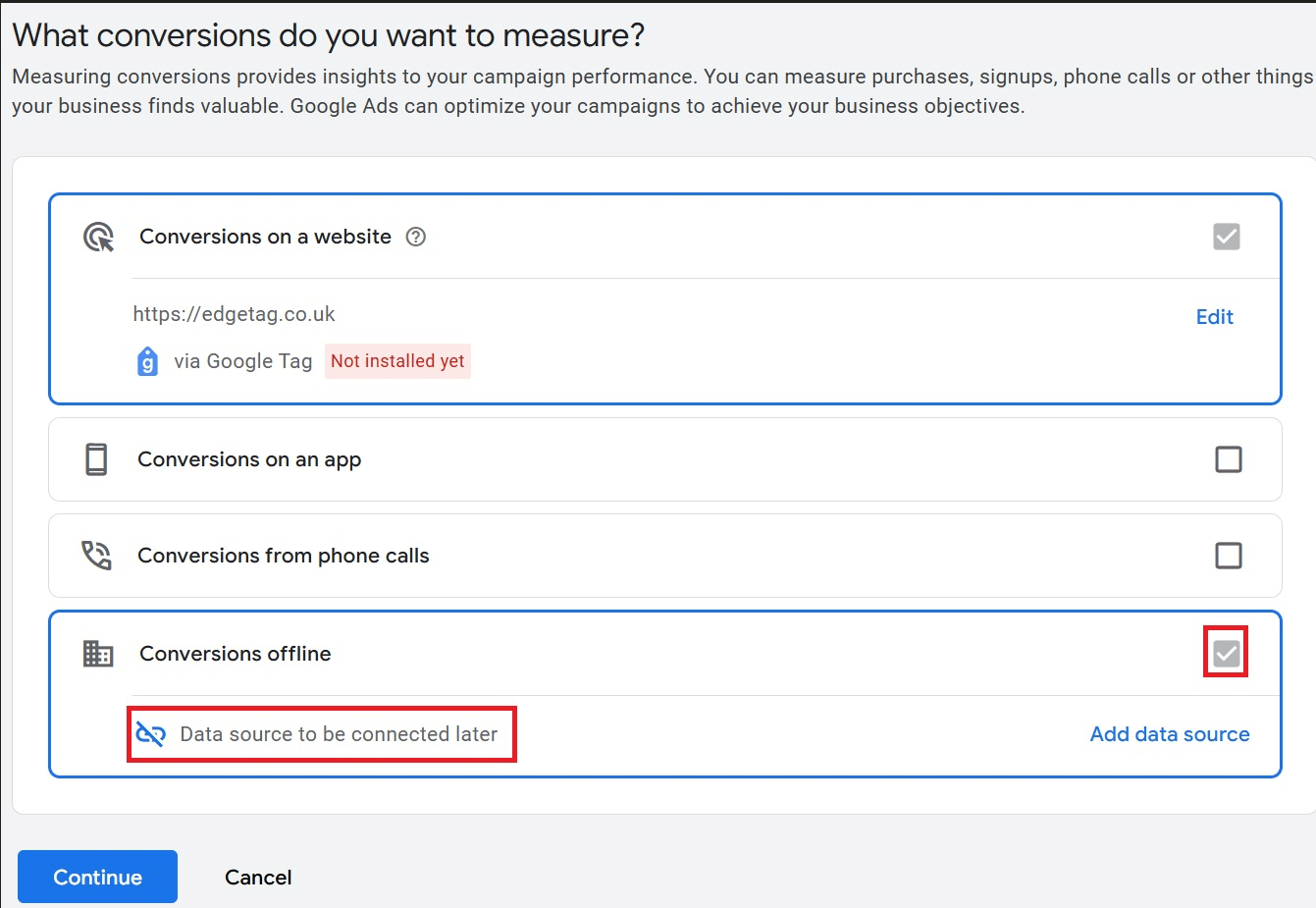Click the Google Tag icon
This screenshot has width=1316, height=908.
pos(147,361)
